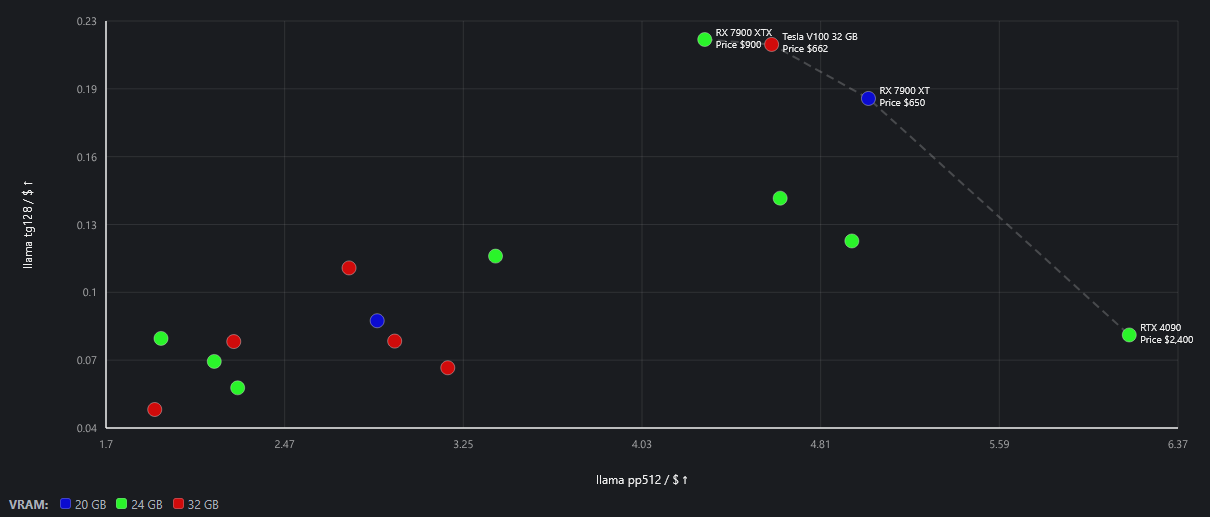Click the 0.07 y-axis tick label

point(86,361)
